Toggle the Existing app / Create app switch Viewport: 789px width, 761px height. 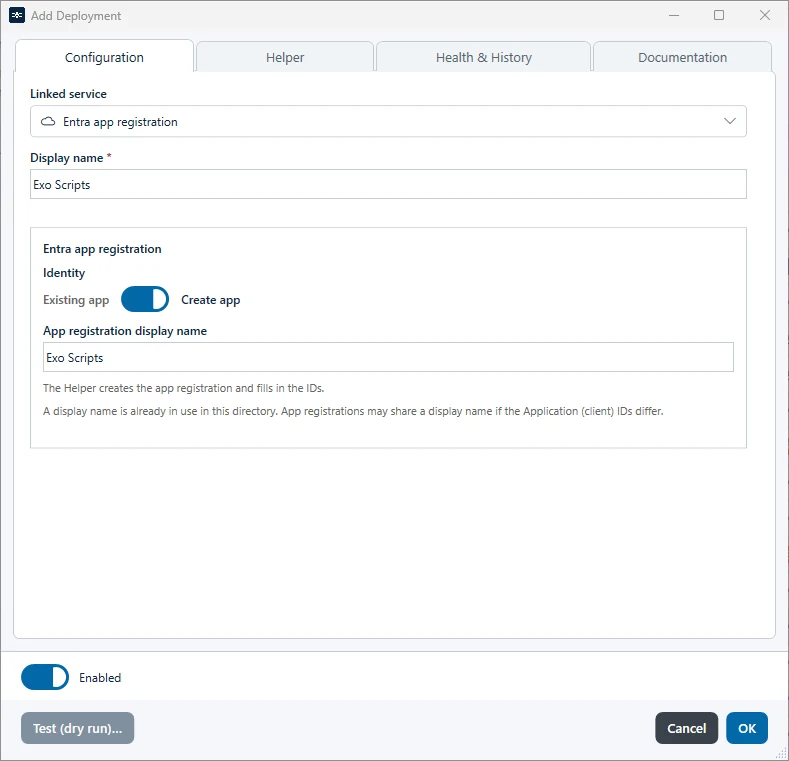[145, 299]
